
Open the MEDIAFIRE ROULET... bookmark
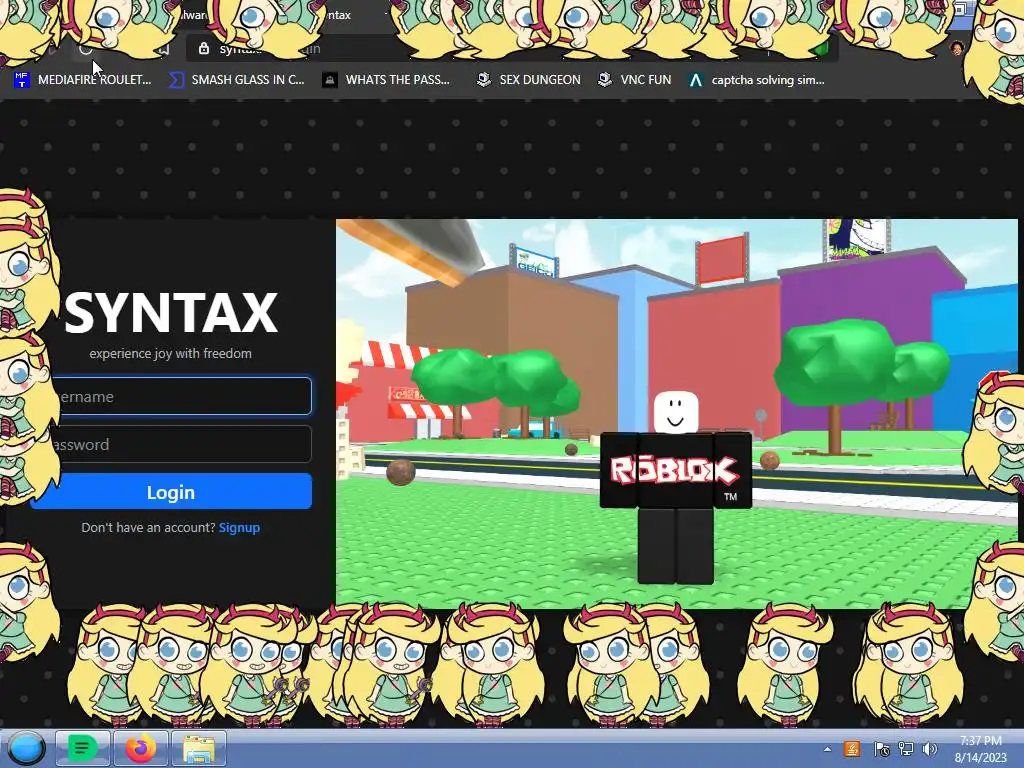[82, 80]
